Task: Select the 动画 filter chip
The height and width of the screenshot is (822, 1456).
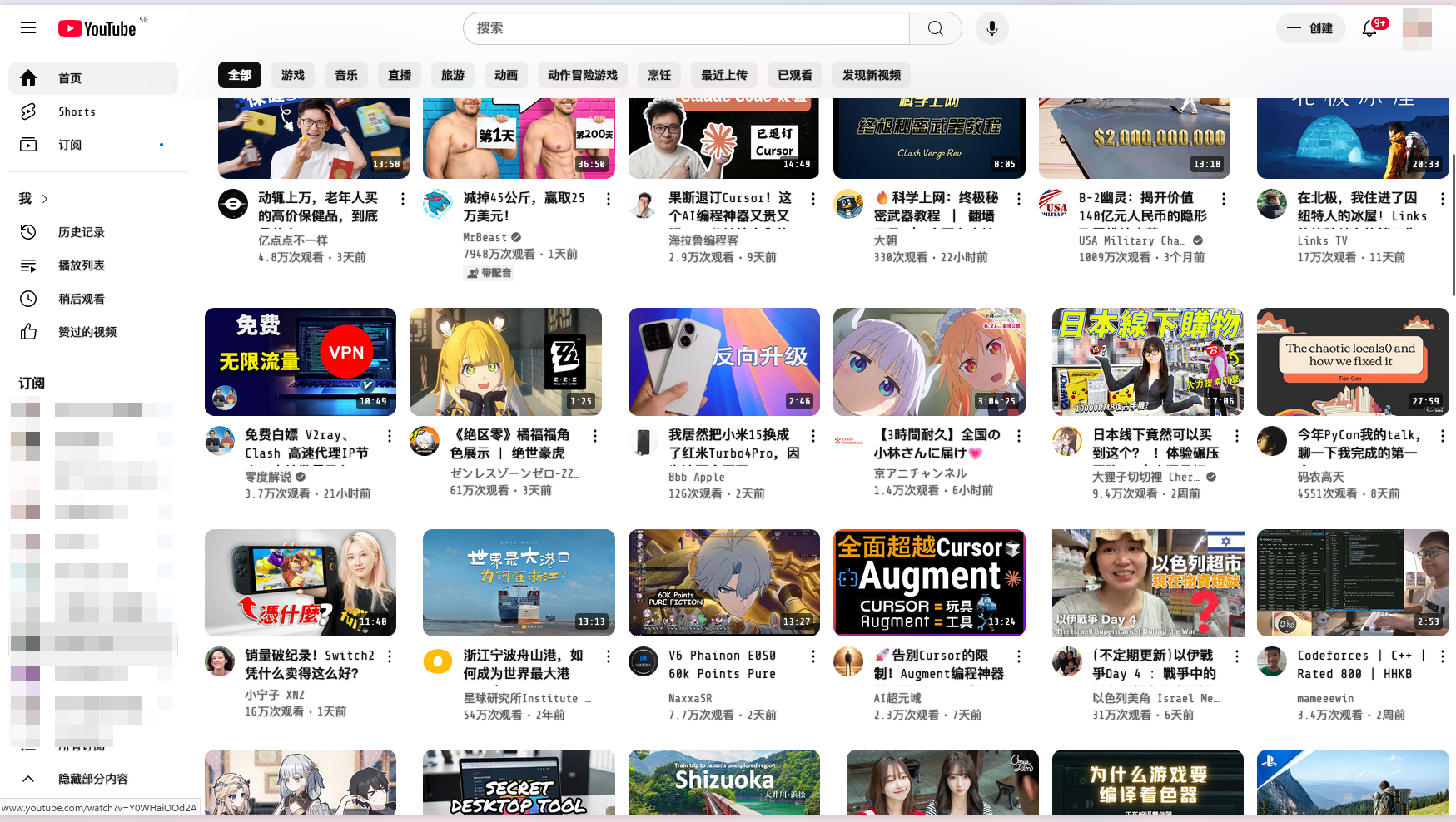Action: click(506, 75)
